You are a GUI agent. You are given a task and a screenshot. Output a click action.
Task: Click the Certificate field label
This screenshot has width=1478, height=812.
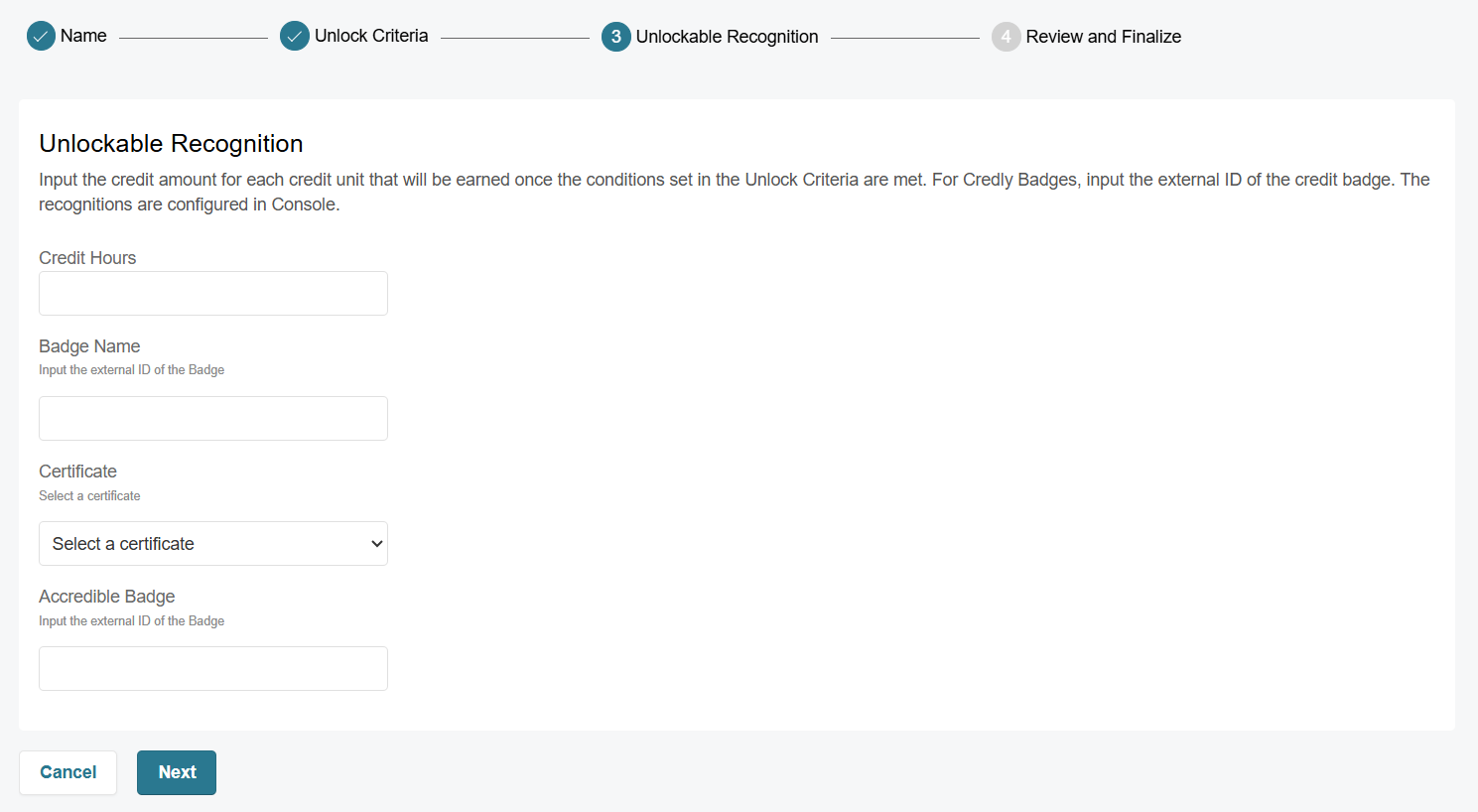(x=77, y=472)
